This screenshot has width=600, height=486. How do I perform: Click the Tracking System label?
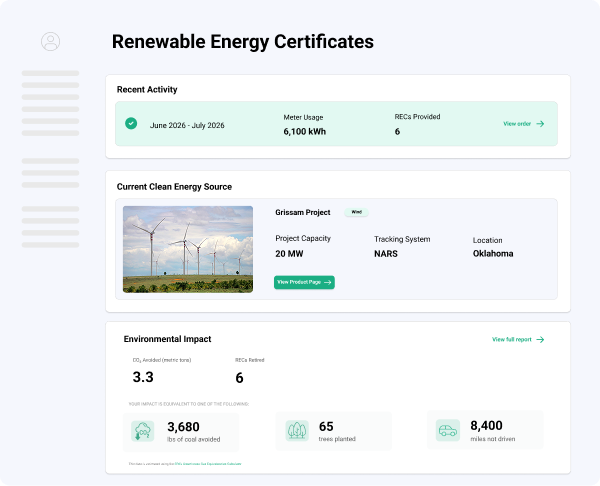tap(402, 239)
